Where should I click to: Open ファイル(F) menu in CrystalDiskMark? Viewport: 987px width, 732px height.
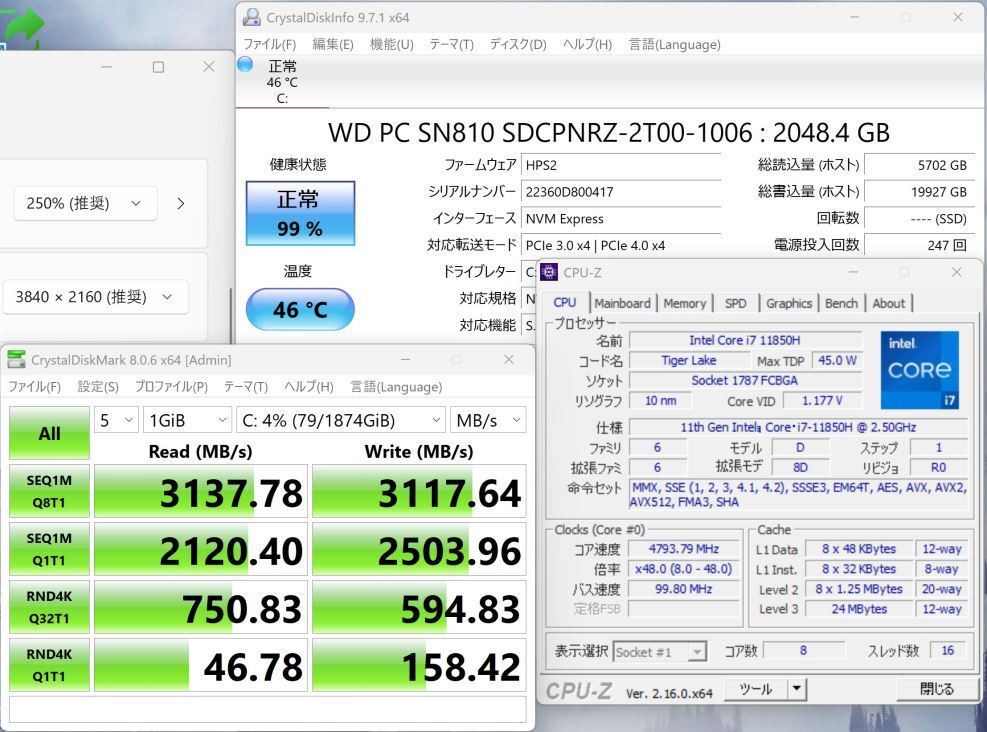pyautogui.click(x=34, y=386)
